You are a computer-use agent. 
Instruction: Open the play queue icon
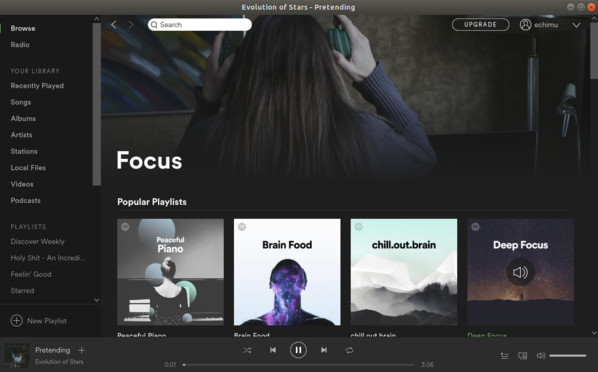point(505,356)
